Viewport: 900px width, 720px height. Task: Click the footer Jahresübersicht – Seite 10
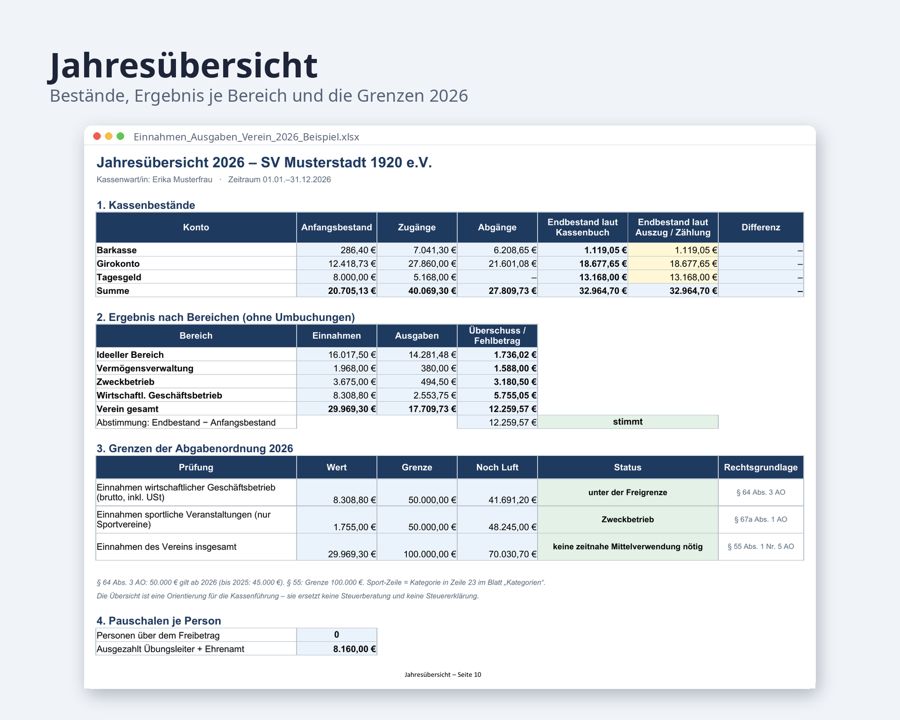pos(443,675)
